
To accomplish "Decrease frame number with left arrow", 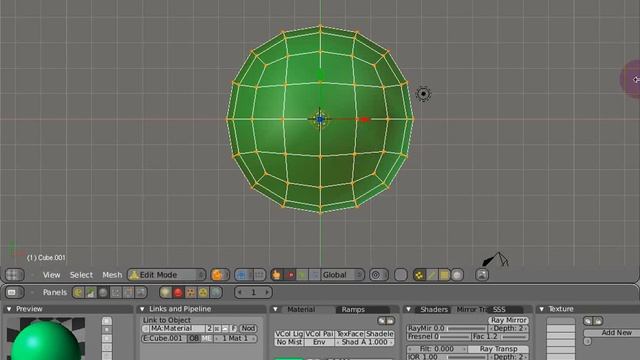I will (240, 292).
